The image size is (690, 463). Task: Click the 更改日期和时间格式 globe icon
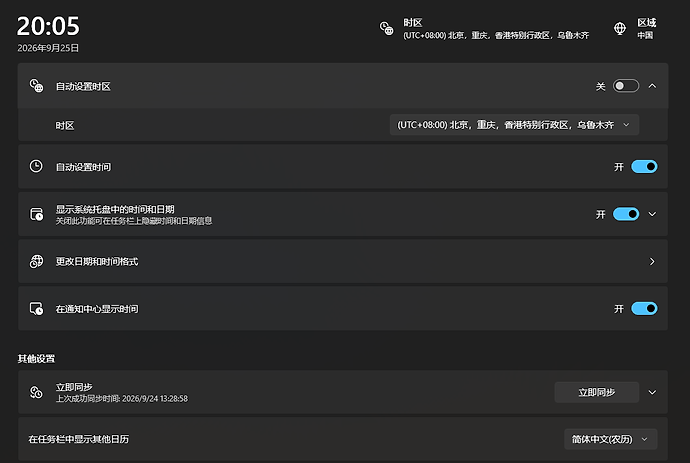[37, 261]
